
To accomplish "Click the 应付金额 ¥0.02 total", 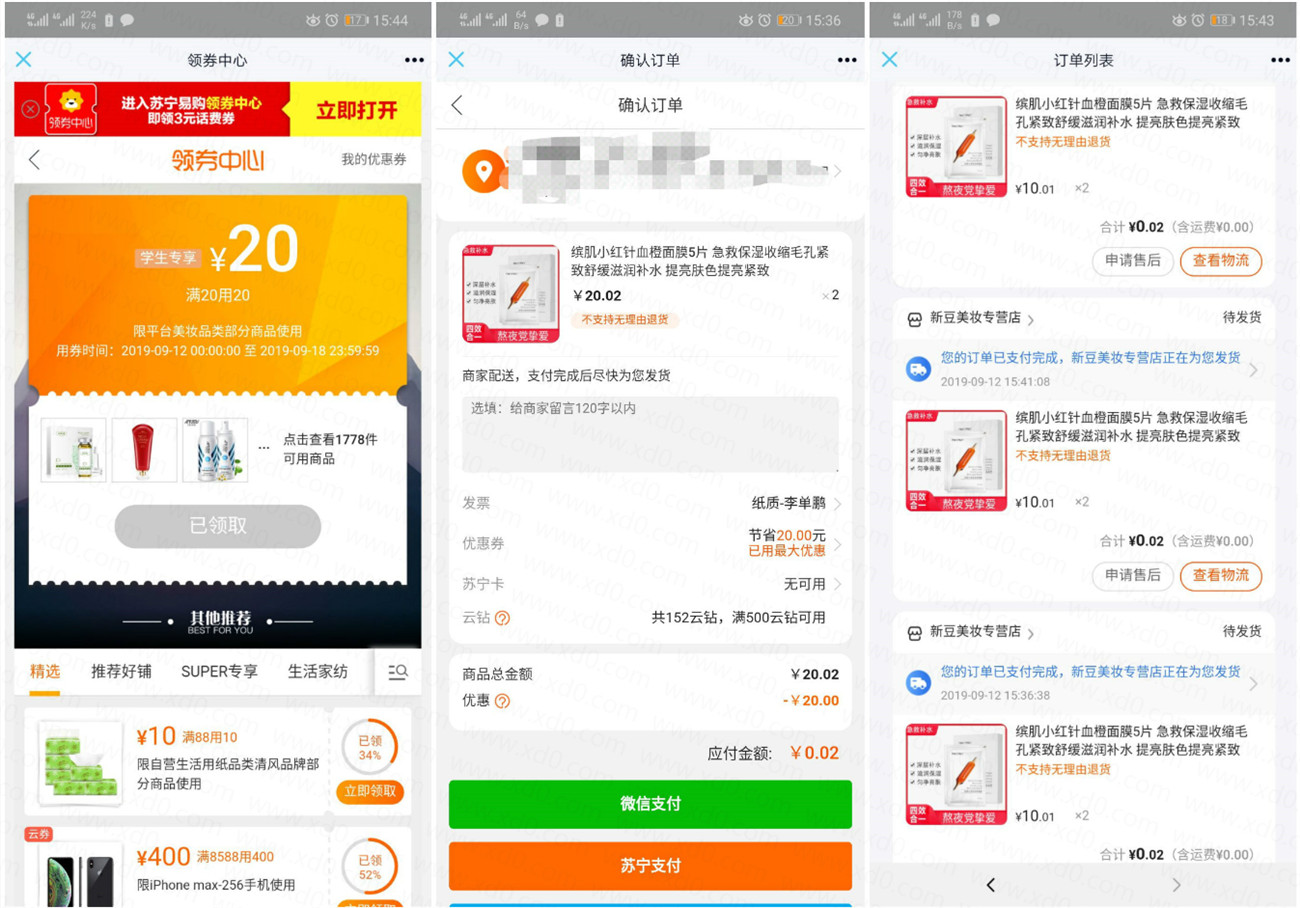I will [x=773, y=753].
